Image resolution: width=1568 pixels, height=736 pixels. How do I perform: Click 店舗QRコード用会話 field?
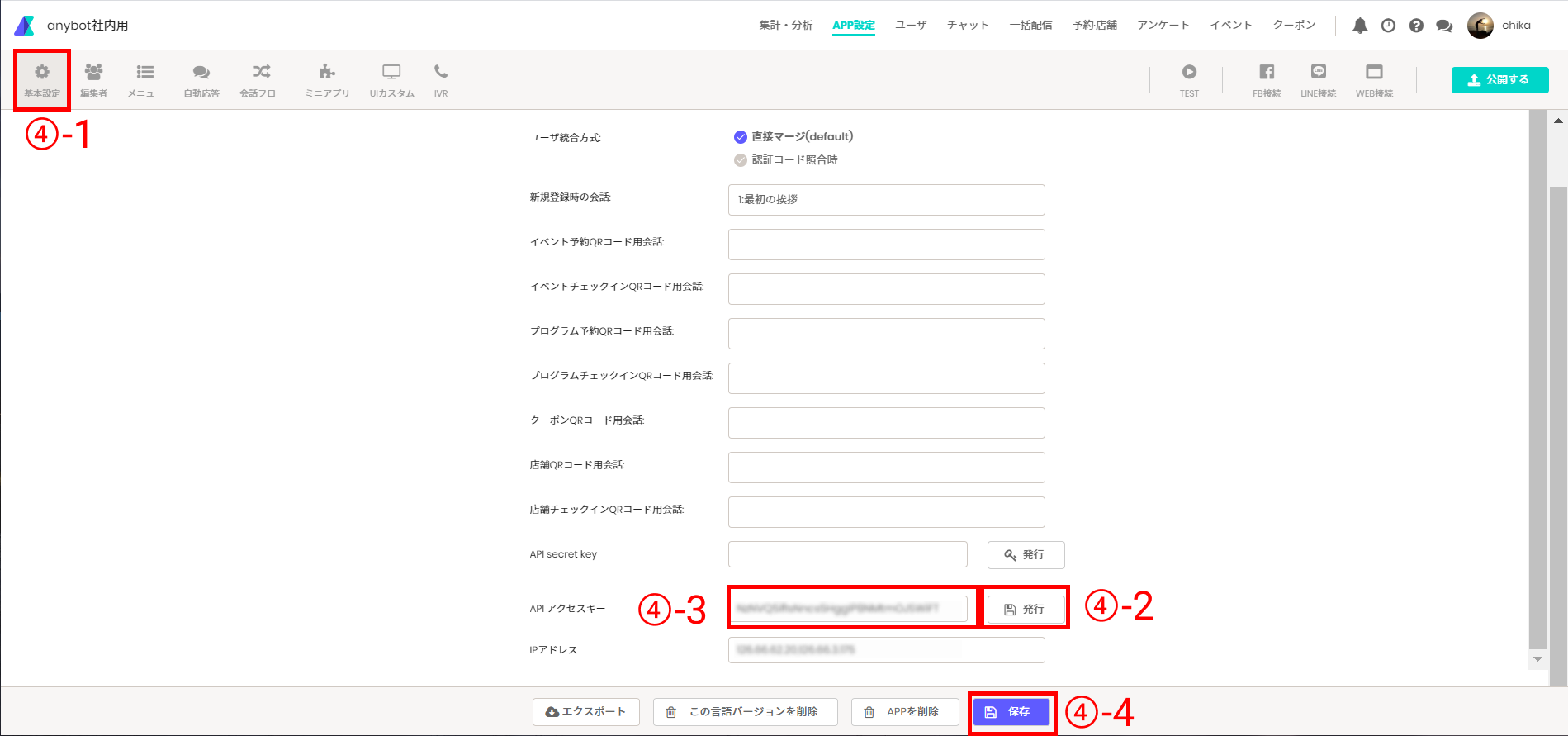click(886, 468)
